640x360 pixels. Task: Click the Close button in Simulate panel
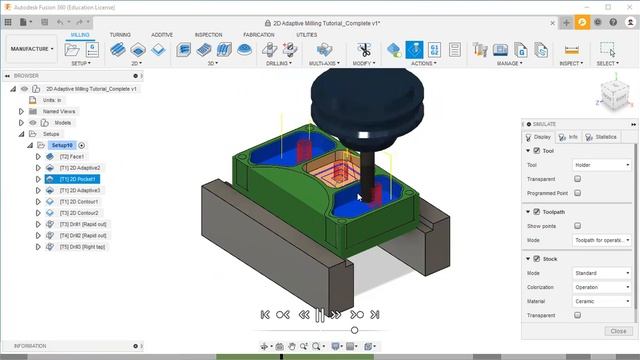click(618, 331)
